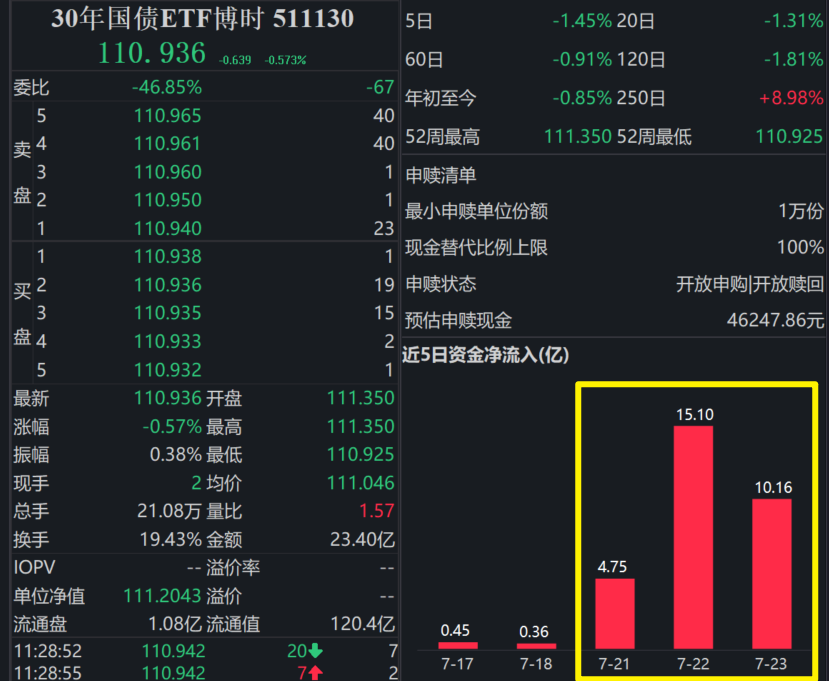Click the 流通盘 value 1.08亿
The image size is (829, 681).
click(x=175, y=624)
